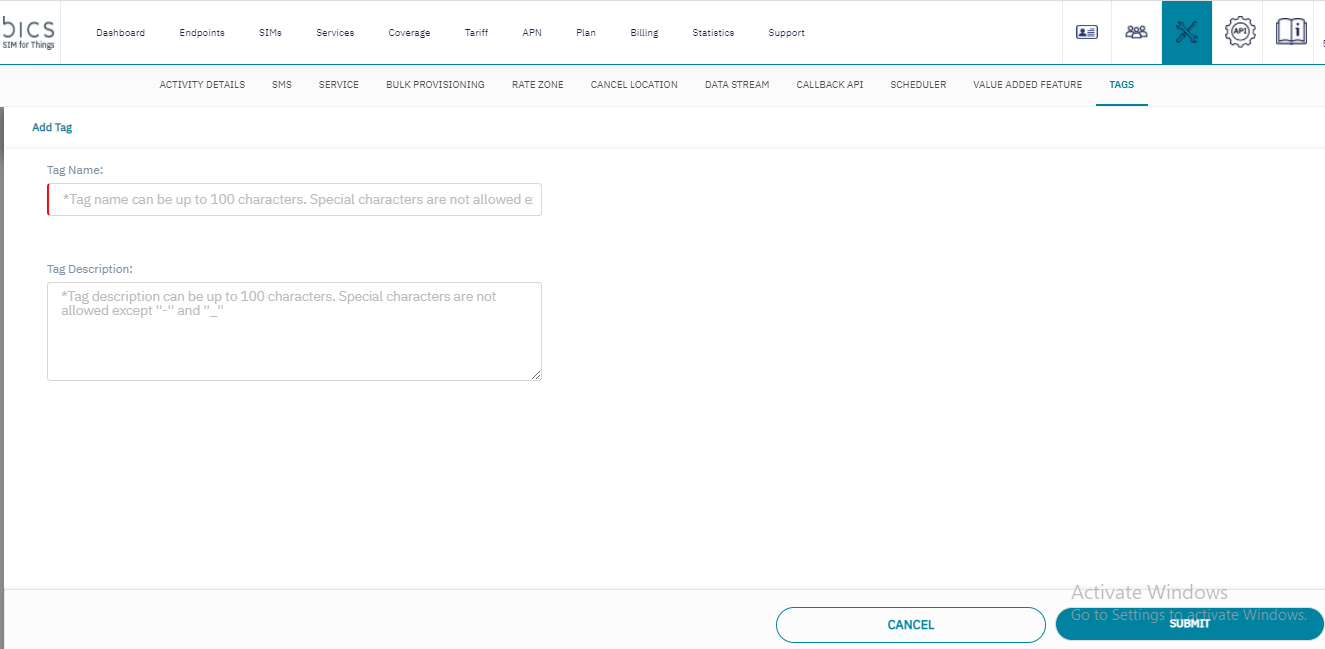Screen dimensions: 1325x649
Task: Navigate to the Billing menu
Action: coord(644,33)
